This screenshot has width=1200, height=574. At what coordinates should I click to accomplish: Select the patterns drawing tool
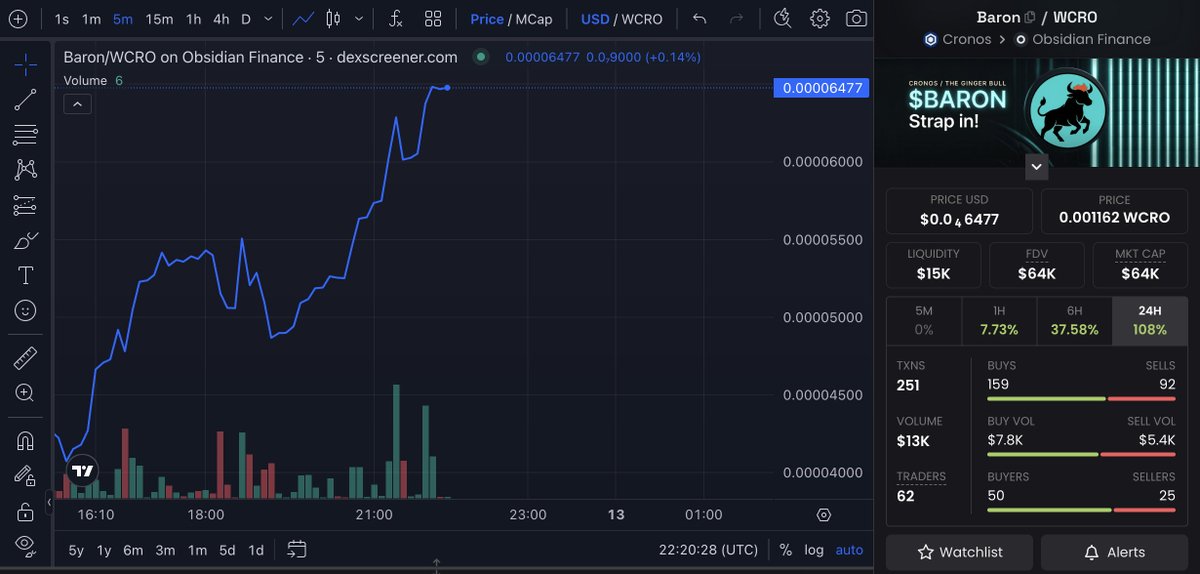pyautogui.click(x=26, y=170)
